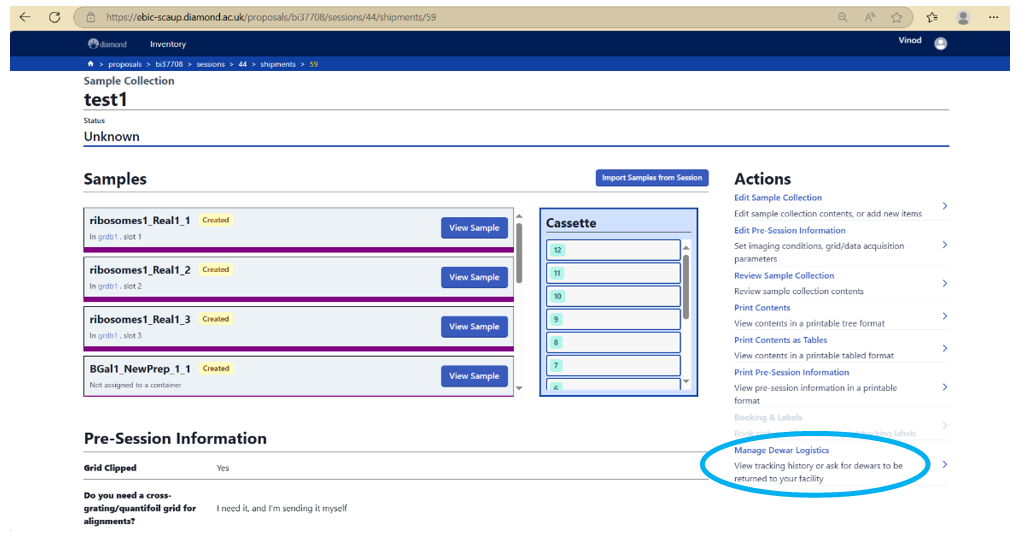Open the browser settings ellipsis menu
The image size is (1020, 540).
[x=993, y=18]
